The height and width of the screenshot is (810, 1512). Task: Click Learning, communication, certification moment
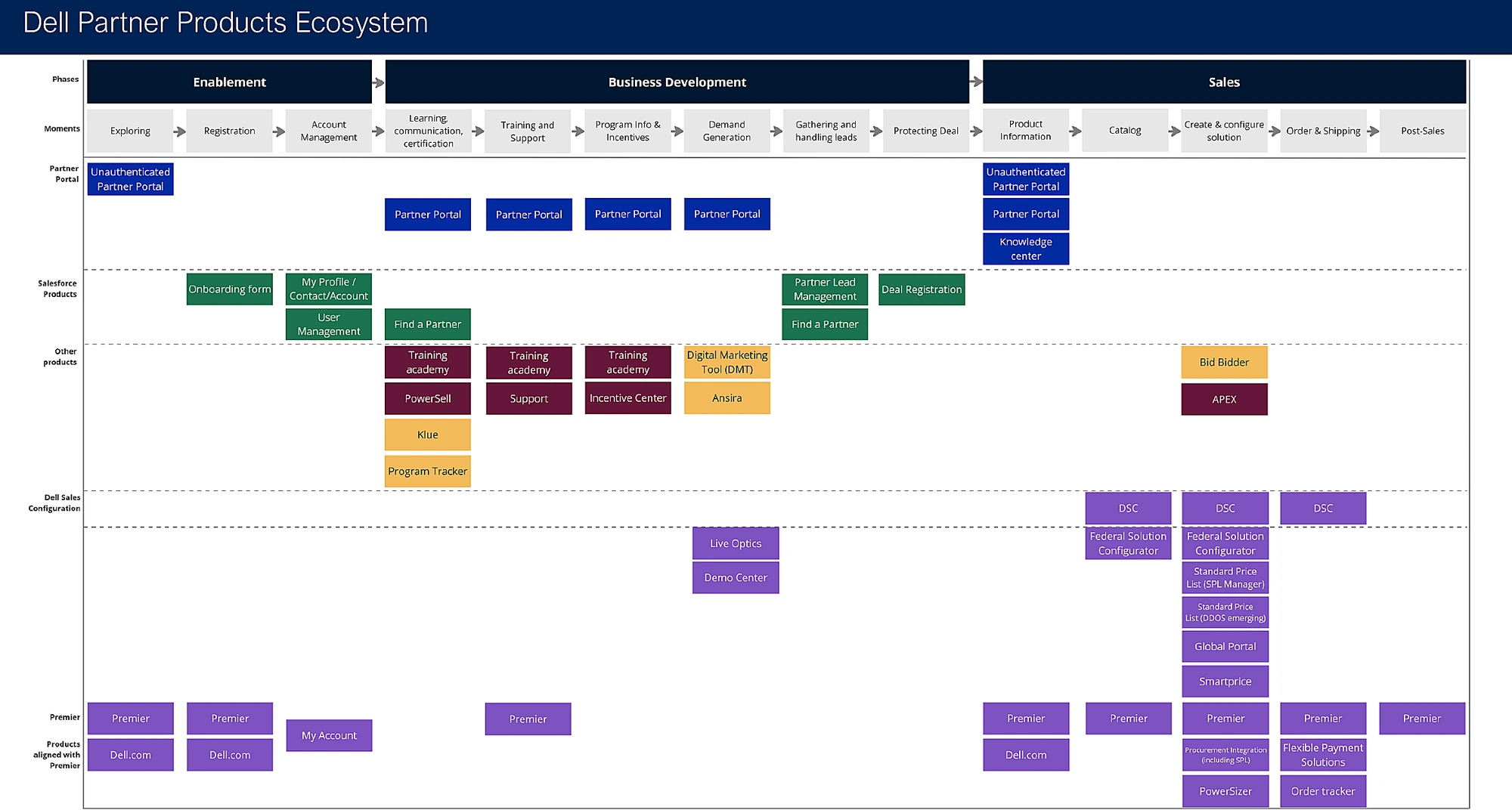pyautogui.click(x=428, y=131)
